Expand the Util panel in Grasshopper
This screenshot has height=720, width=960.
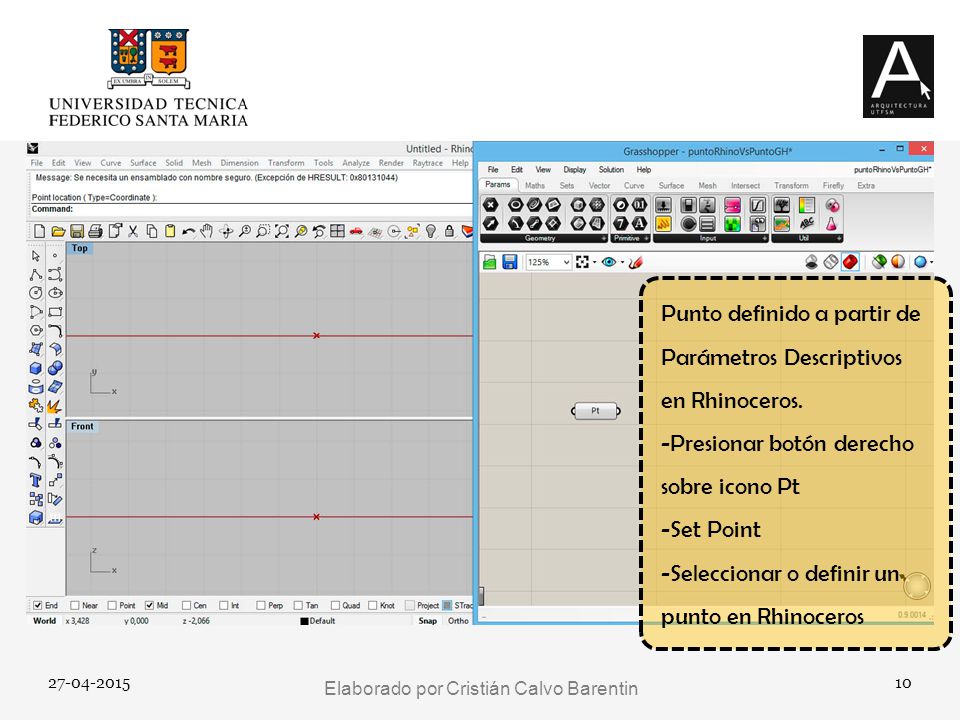point(839,238)
